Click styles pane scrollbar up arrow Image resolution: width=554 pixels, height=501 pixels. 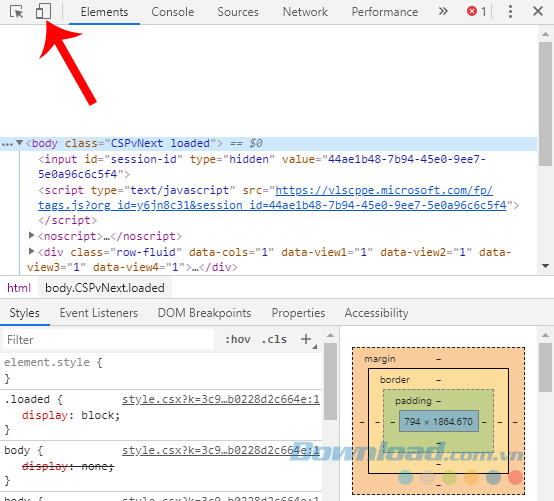(330, 335)
